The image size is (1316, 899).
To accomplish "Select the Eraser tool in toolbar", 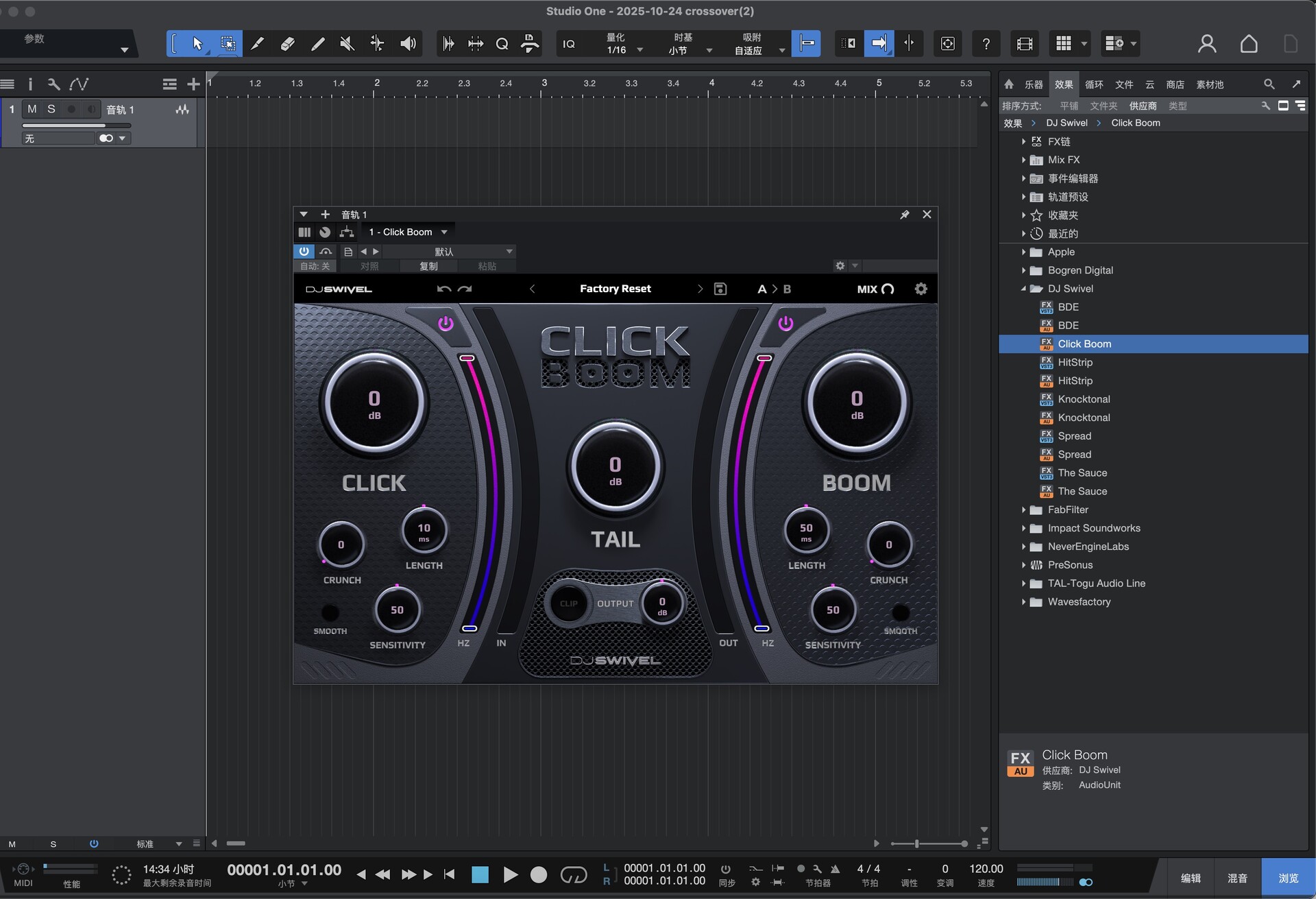I will pos(287,44).
